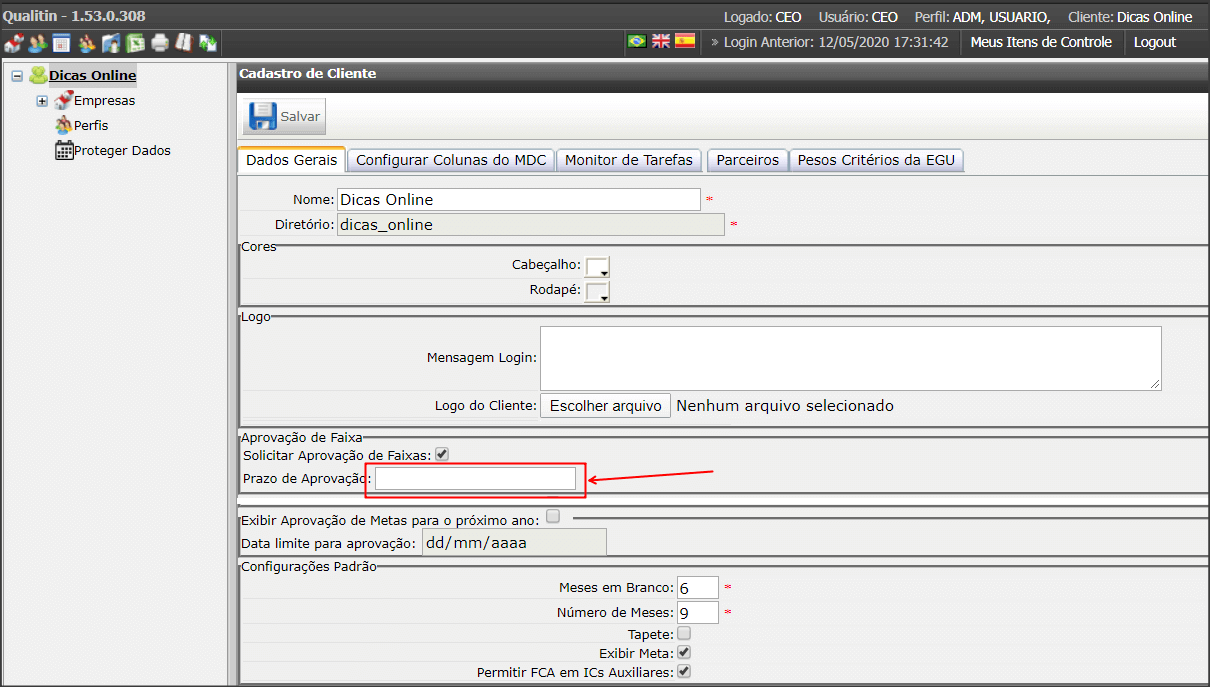1210x687 pixels.
Task: Select the Dados Gerais tab
Action: (x=292, y=160)
